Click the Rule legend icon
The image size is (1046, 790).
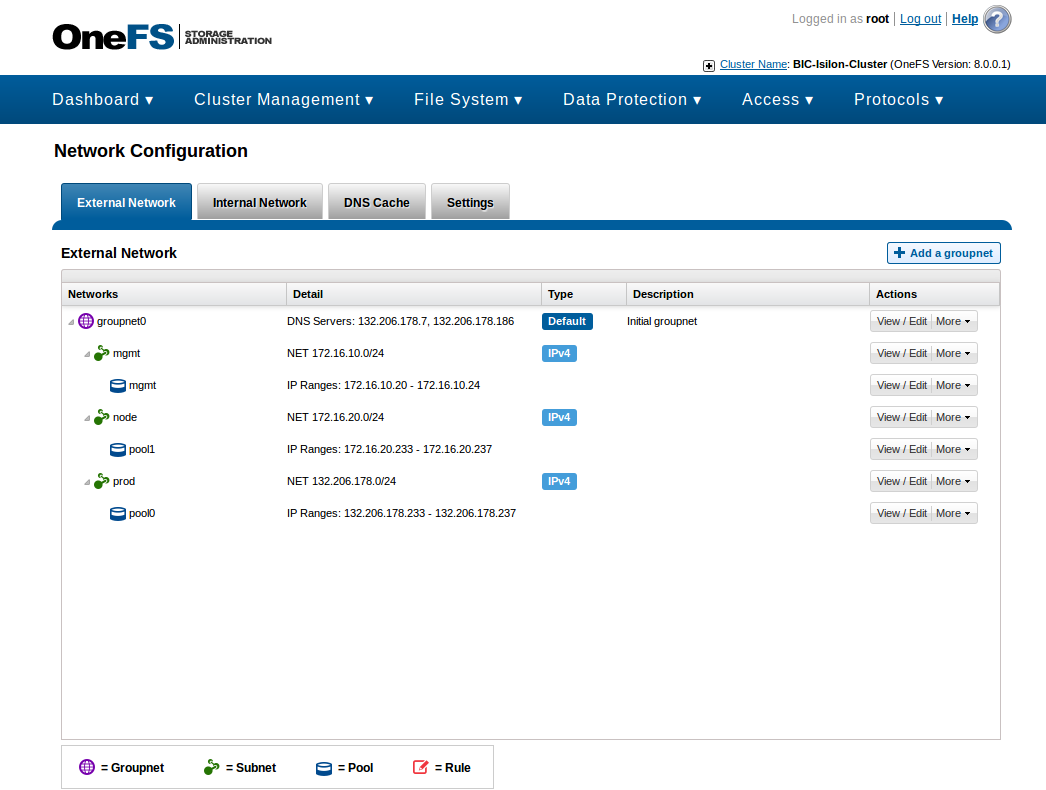(420, 767)
